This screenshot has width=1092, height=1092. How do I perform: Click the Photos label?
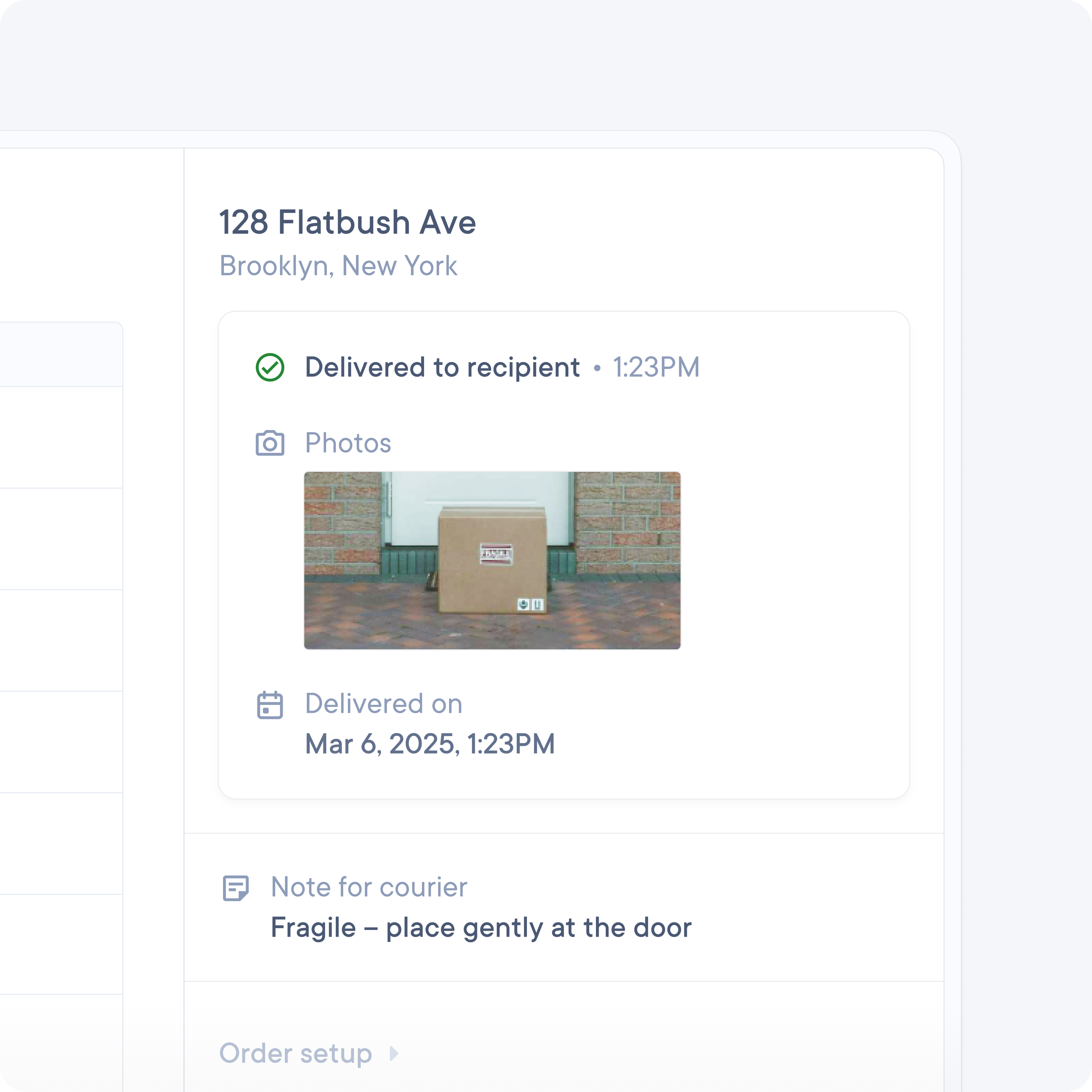(348, 443)
